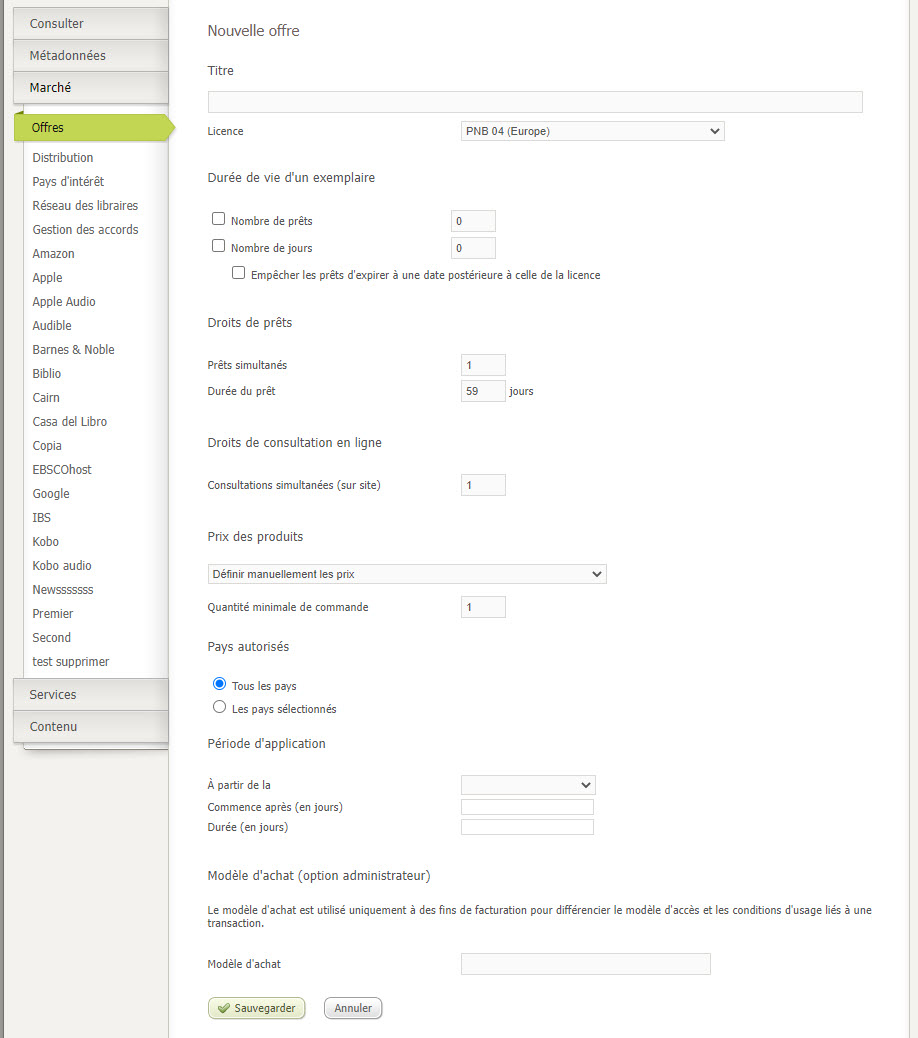The height and width of the screenshot is (1038, 918).
Task: Tick the Nombre de jours checkbox
Action: (219, 246)
